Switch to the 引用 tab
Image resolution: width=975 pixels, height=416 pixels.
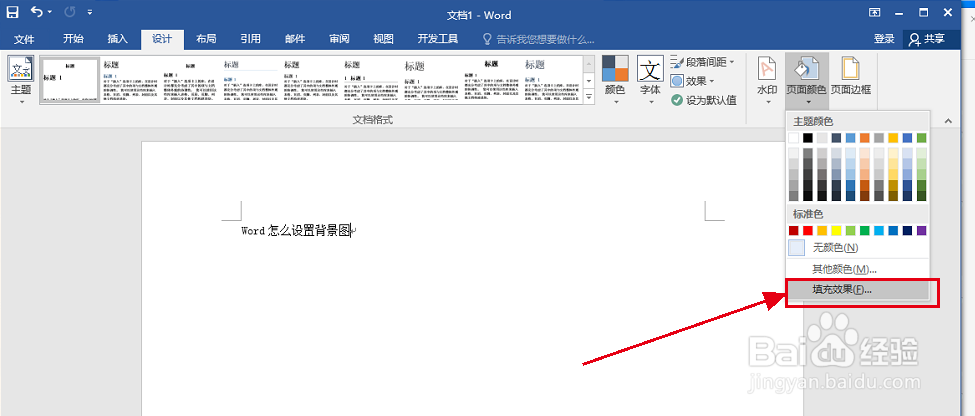(251, 39)
